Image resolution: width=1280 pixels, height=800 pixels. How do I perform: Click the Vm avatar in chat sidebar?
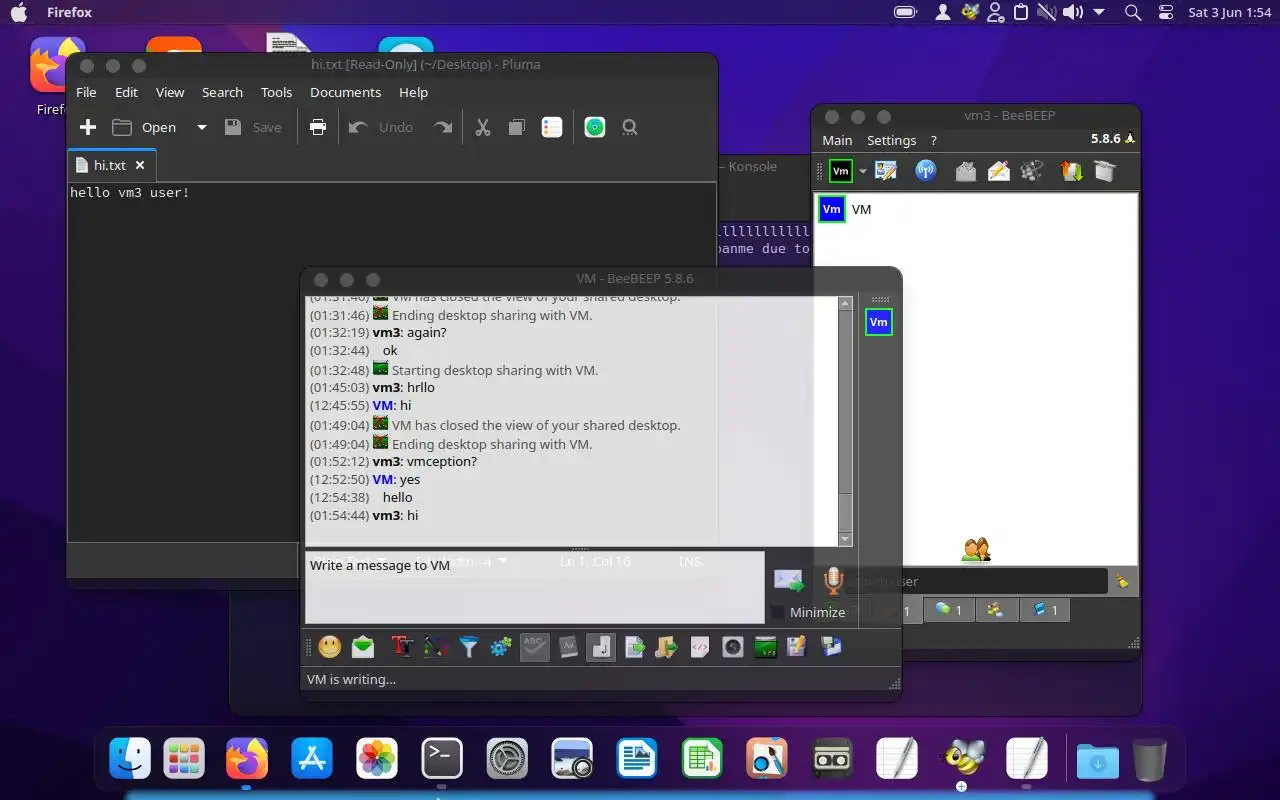point(878,322)
